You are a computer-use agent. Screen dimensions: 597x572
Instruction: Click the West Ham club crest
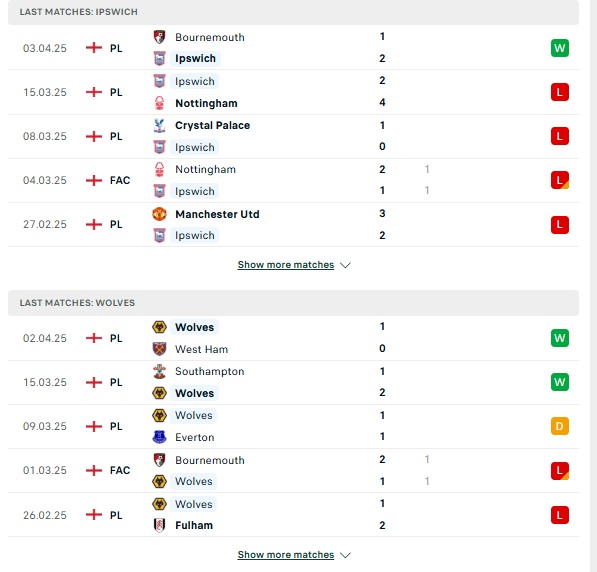[x=159, y=349]
